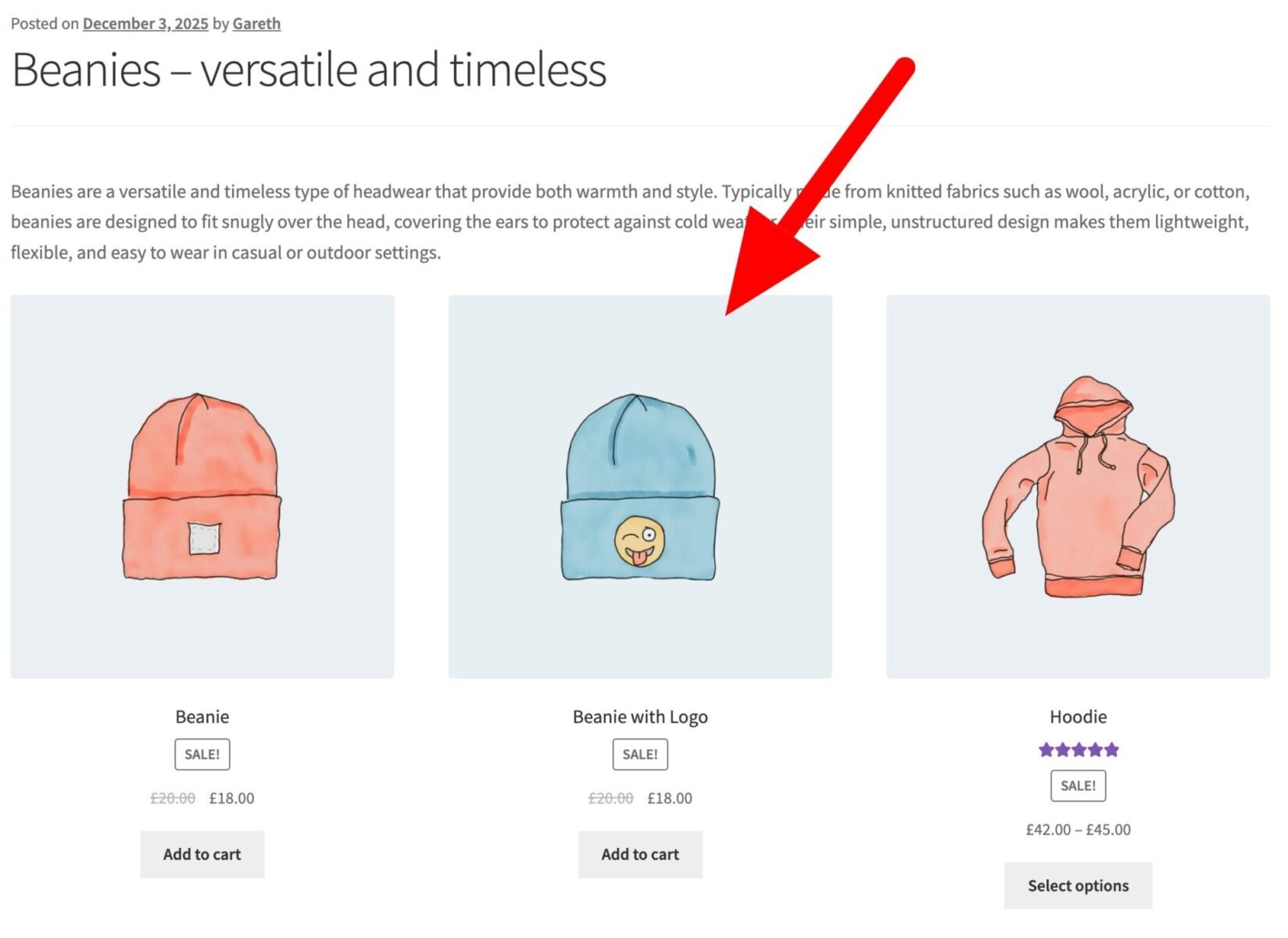Click the Hoodie price range £42.00 – £45.00

tap(1078, 829)
